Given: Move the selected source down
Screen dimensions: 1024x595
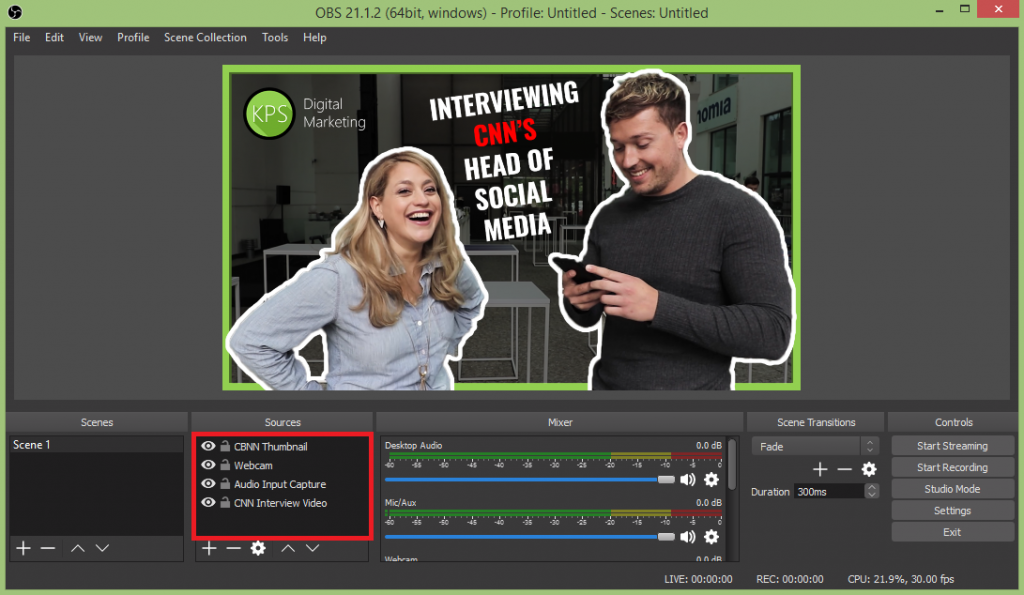Looking at the screenshot, I should coord(313,547).
